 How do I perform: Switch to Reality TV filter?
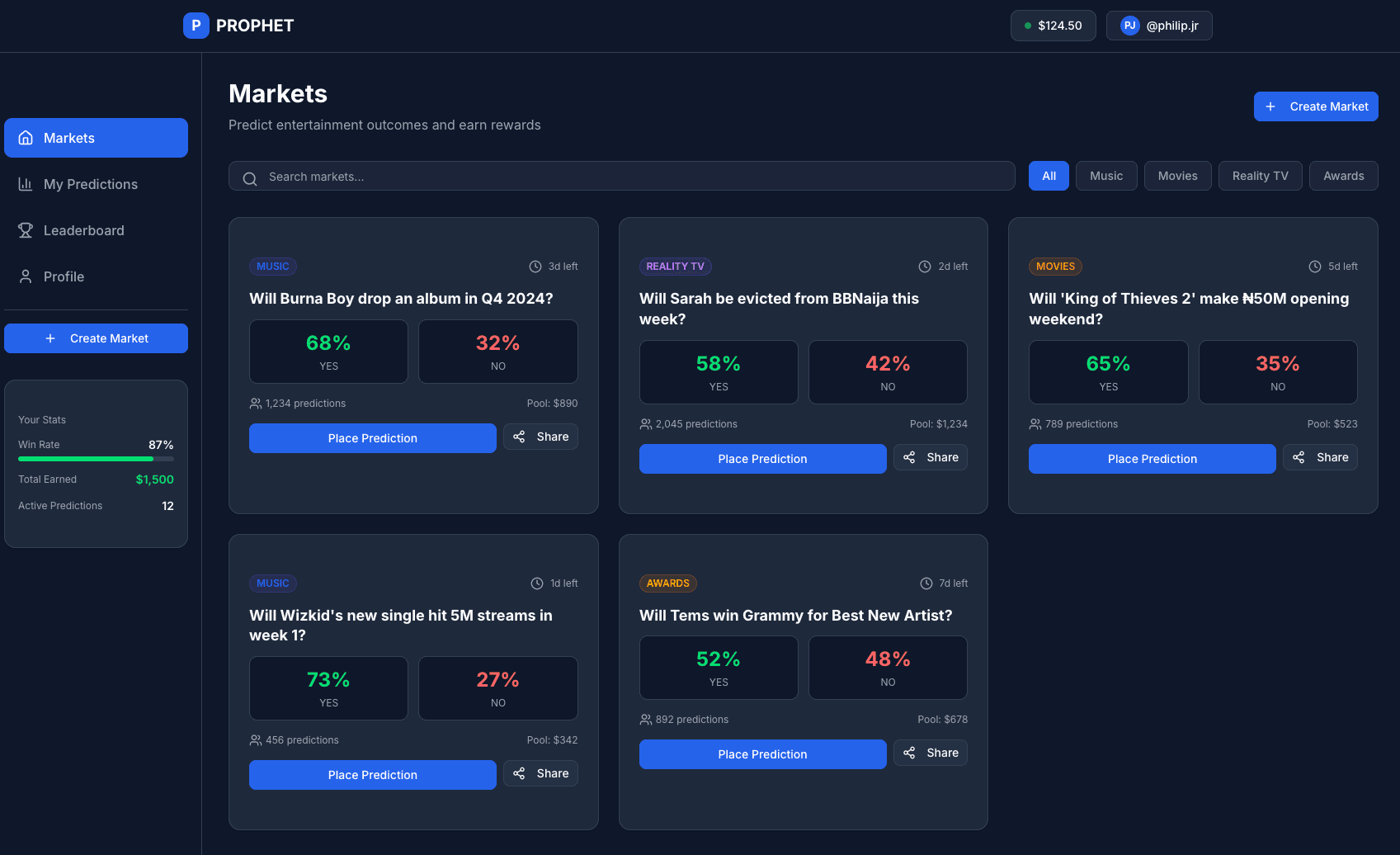pos(1260,177)
